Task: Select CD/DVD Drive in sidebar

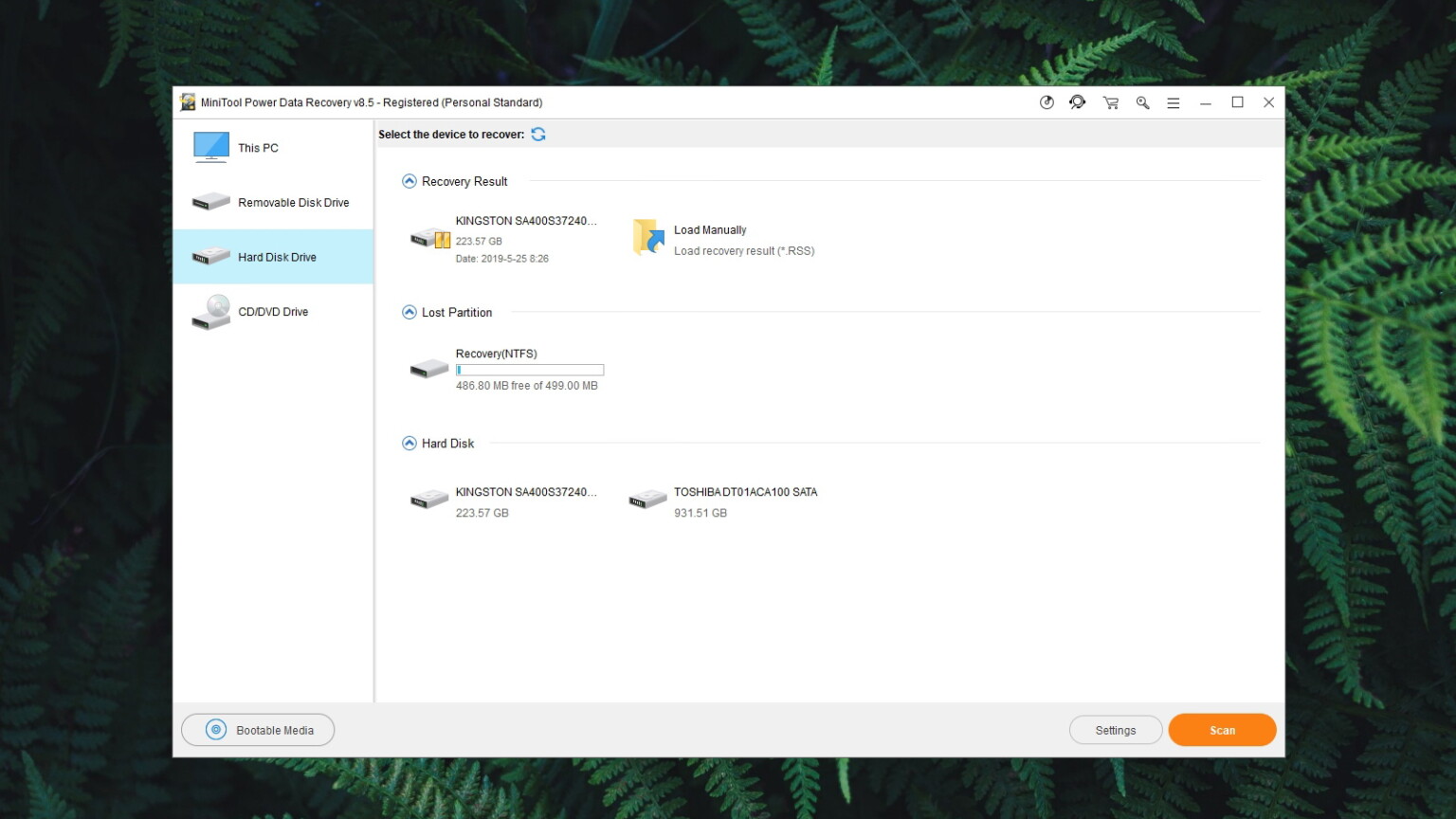Action: click(273, 312)
